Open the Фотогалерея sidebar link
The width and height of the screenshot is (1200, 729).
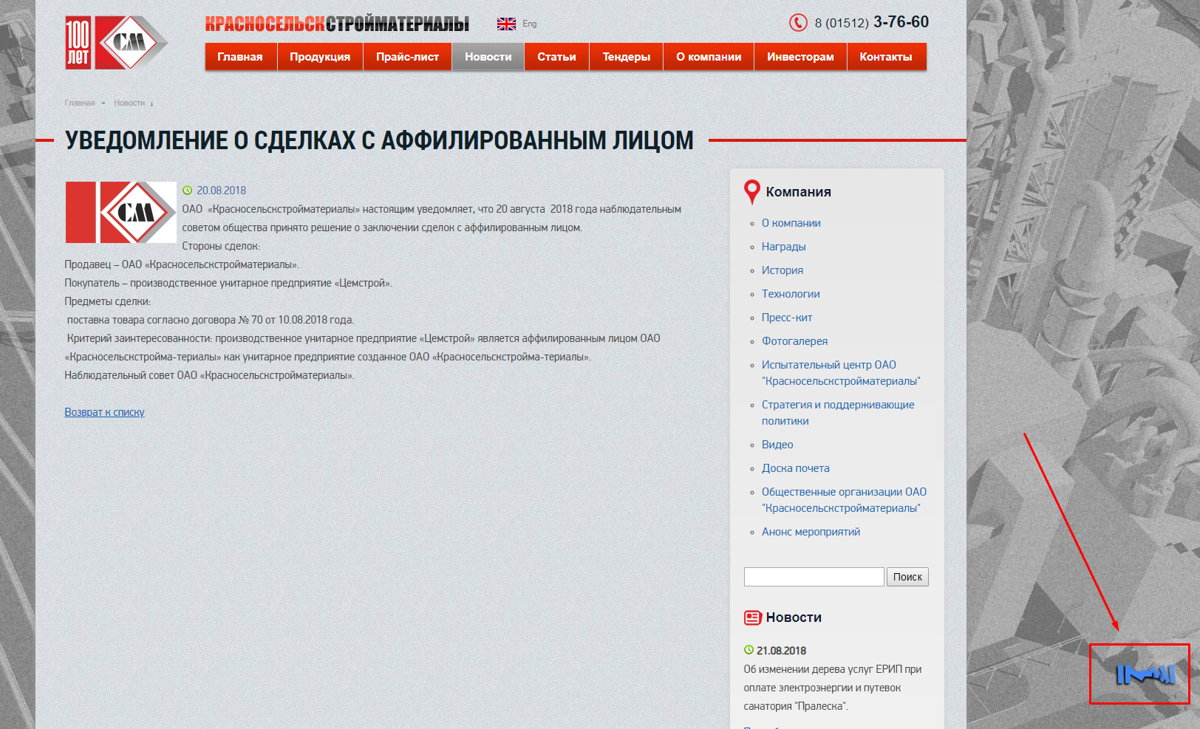(x=794, y=341)
